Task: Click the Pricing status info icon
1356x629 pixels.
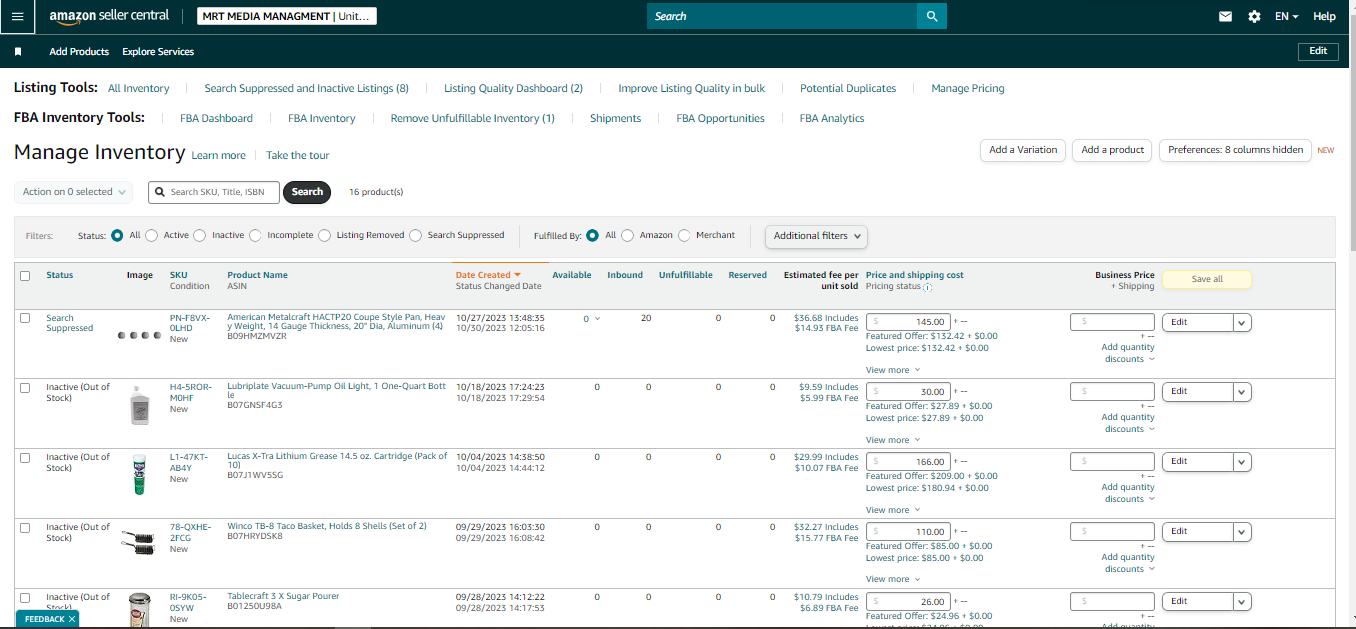Action: click(x=927, y=287)
